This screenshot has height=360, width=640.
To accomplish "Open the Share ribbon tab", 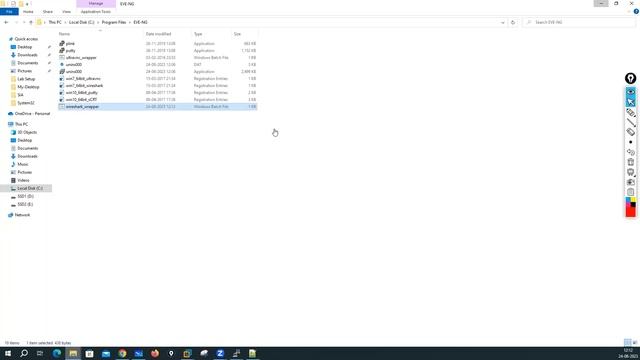I will pos(48,11).
